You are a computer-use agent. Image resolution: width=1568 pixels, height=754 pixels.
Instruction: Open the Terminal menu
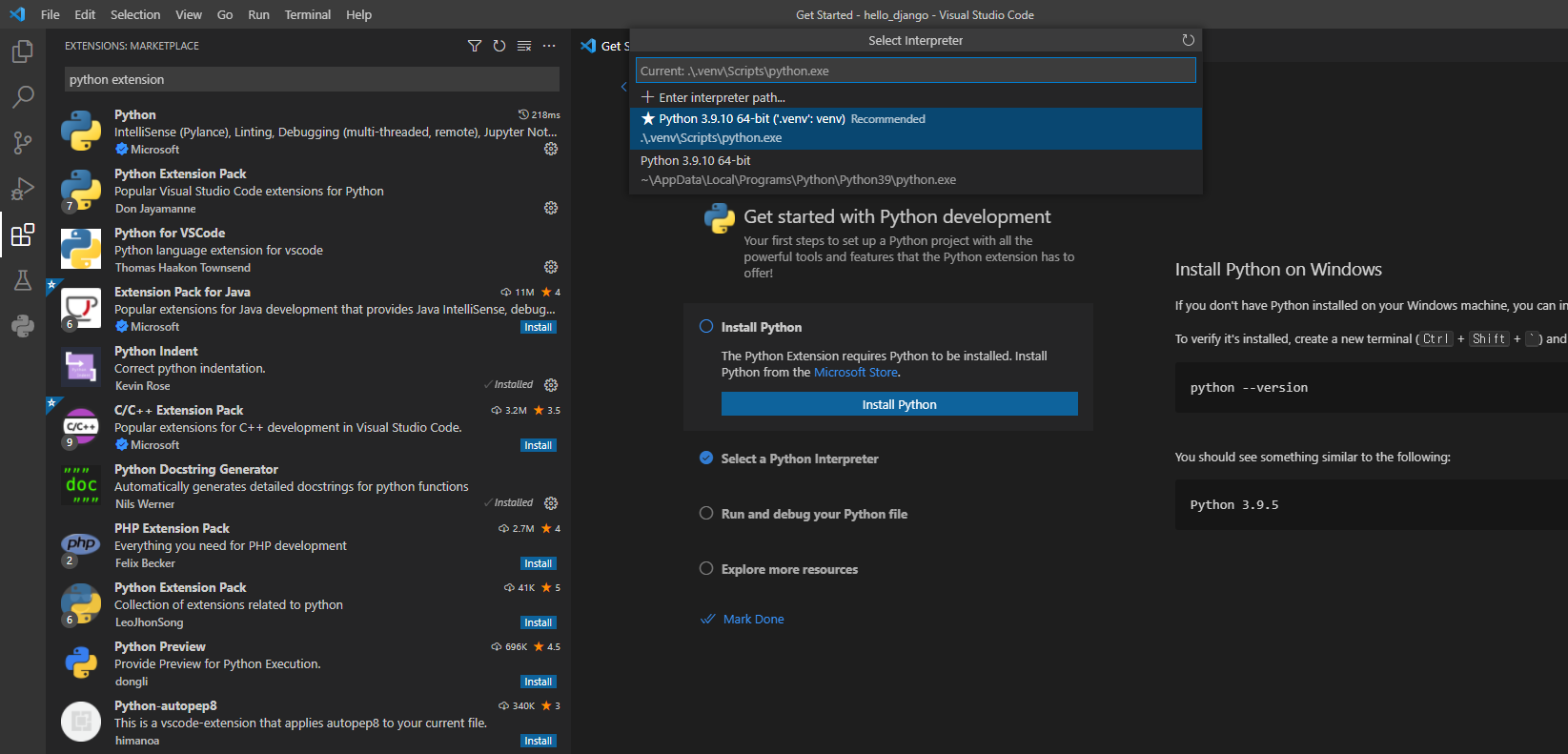[x=308, y=14]
